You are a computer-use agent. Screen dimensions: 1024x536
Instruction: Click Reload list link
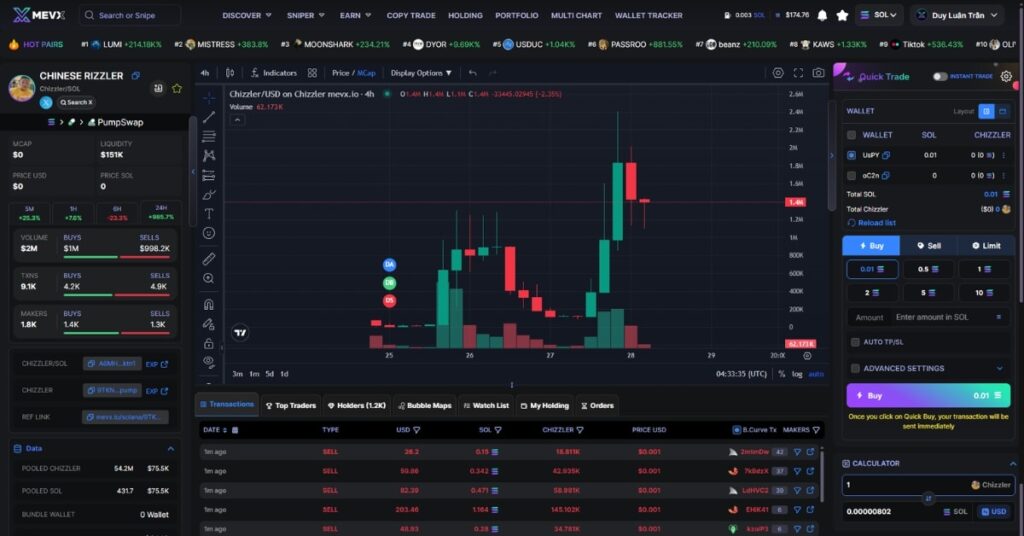pyautogui.click(x=871, y=223)
